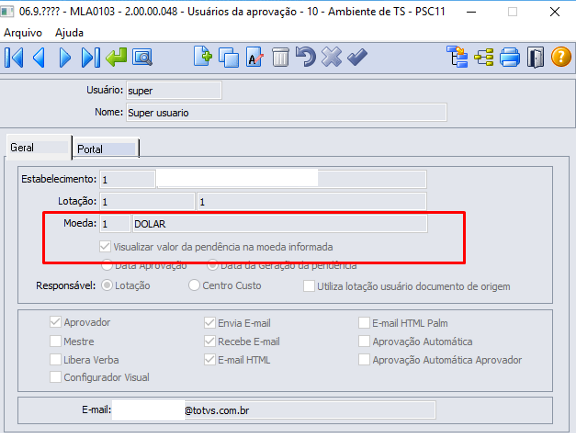Close the MLA0103 window
The image size is (577, 433).
coord(555,12)
